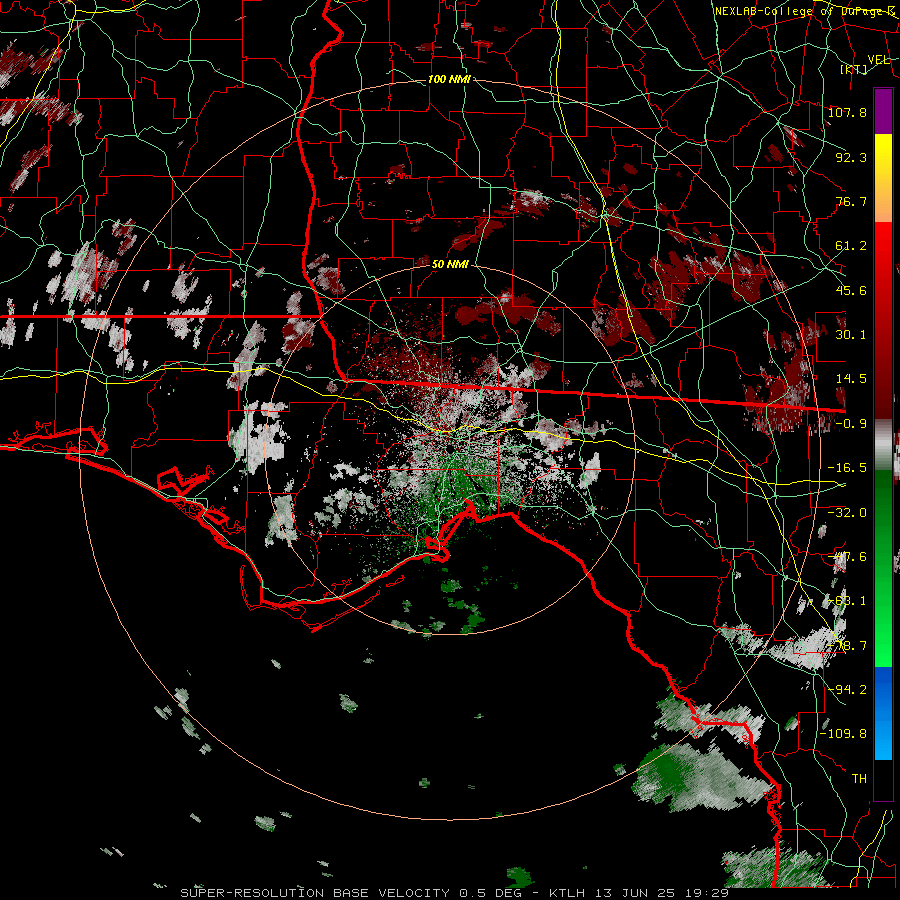Image resolution: width=900 pixels, height=900 pixels.
Task: Click the -94.2 value on velocity scale
Action: point(847,689)
